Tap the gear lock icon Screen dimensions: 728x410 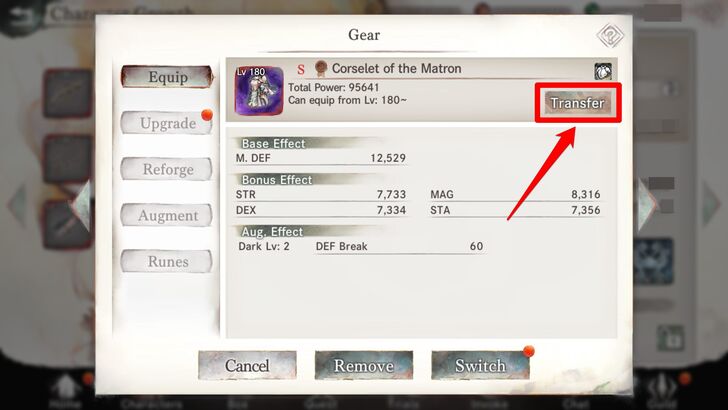(x=603, y=71)
